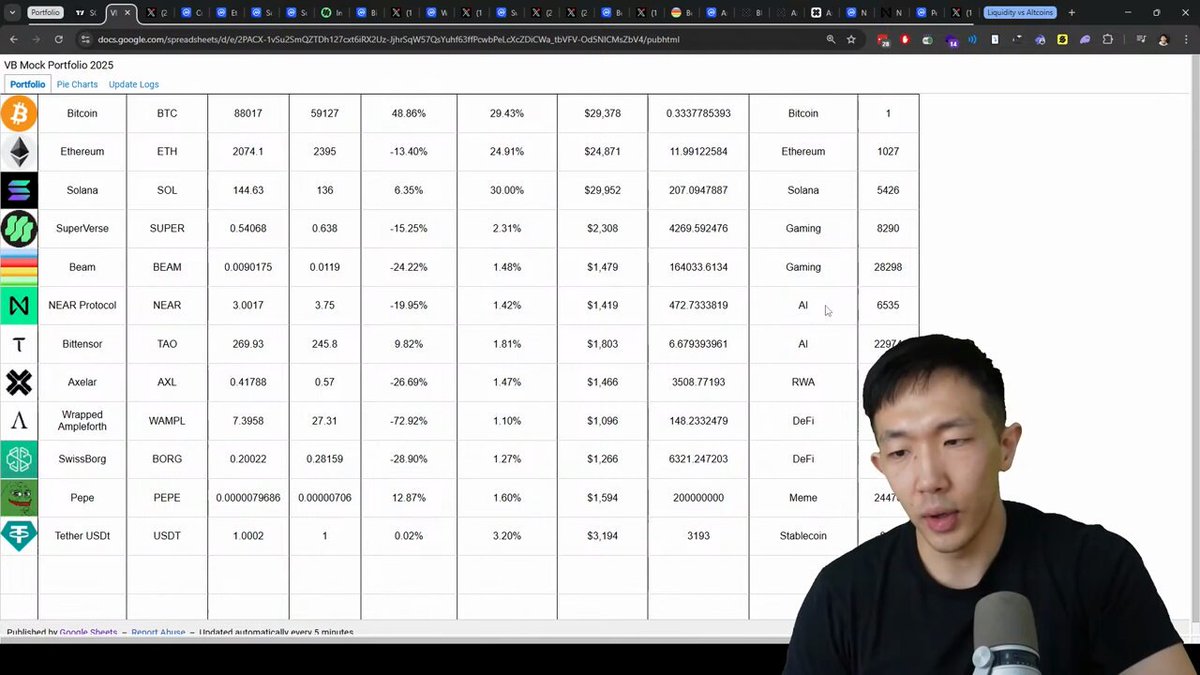The height and width of the screenshot is (675, 1200).
Task: Click the Bitcoin logo icon
Action: (x=19, y=113)
